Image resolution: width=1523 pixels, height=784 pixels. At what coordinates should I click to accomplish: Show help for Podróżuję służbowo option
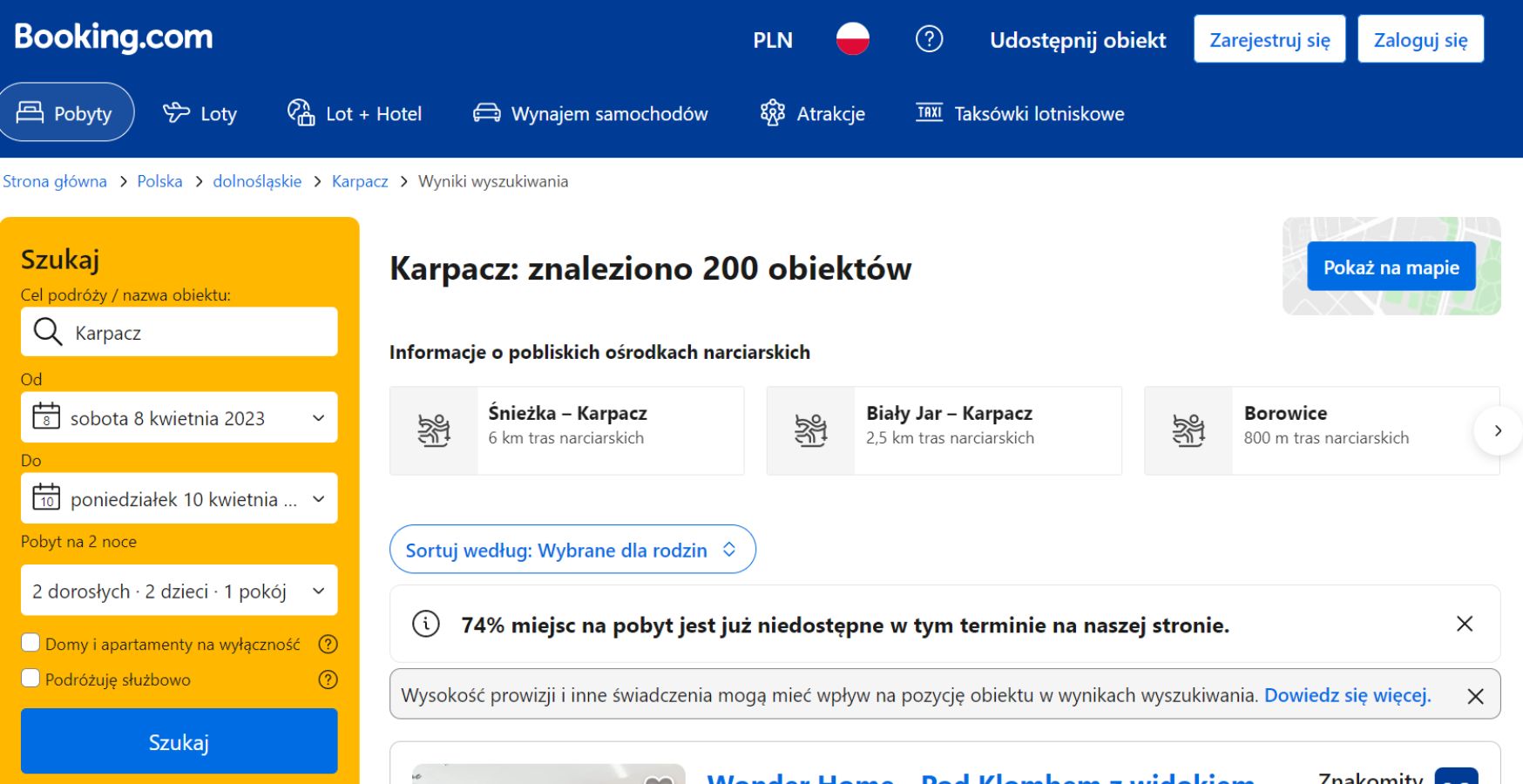click(x=328, y=679)
